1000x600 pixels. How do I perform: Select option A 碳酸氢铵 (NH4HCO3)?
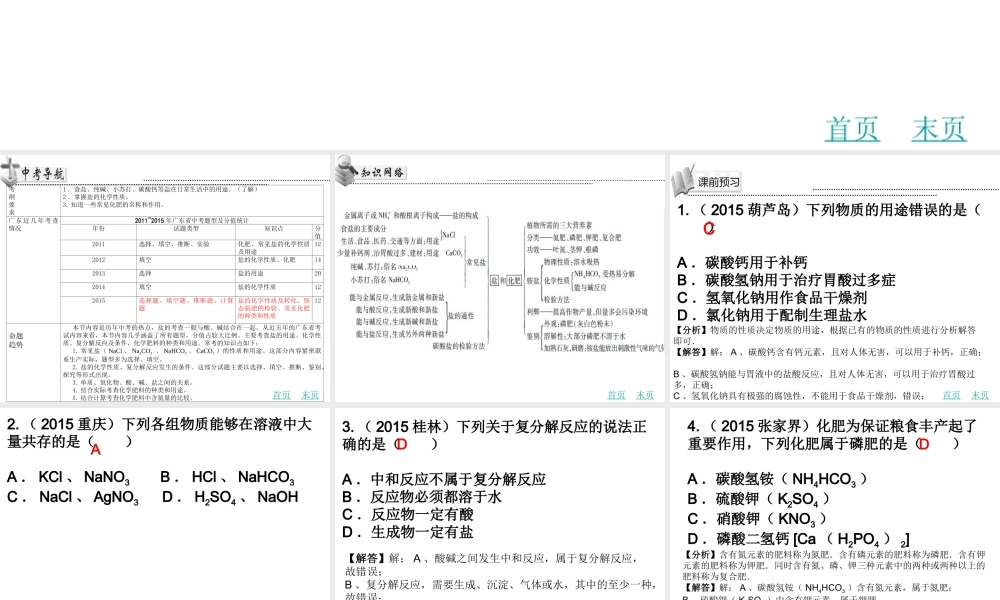(x=777, y=479)
